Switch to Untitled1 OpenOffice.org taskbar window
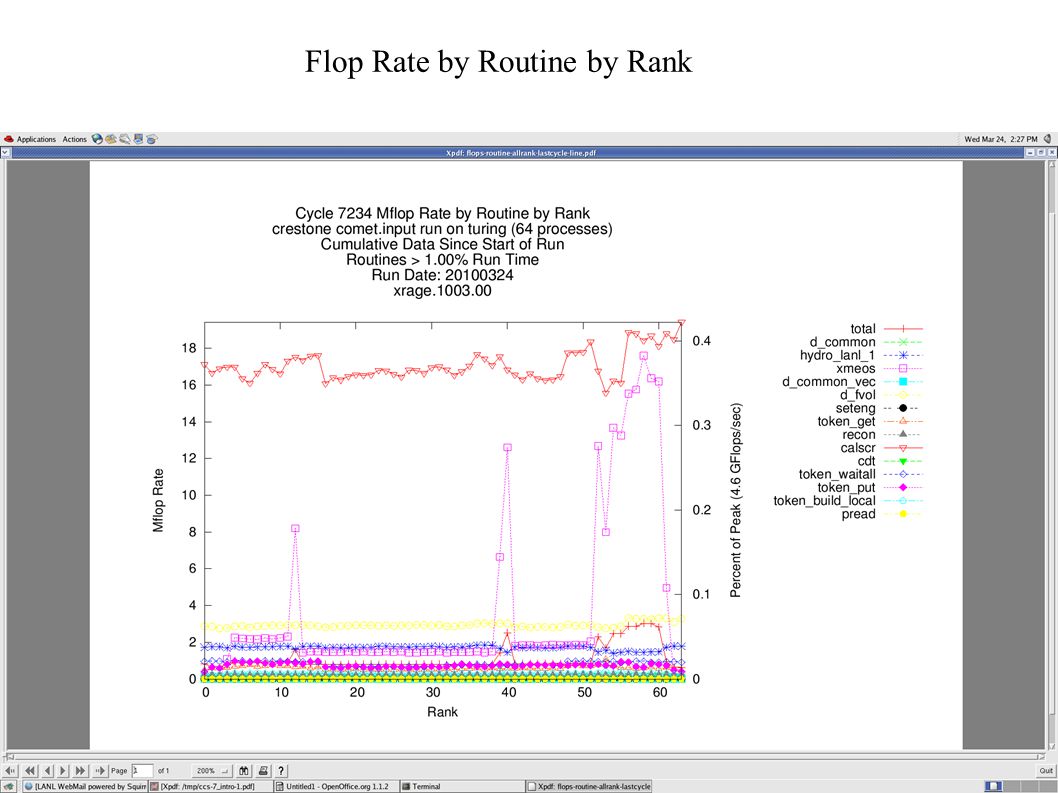The width and height of the screenshot is (1058, 793). [x=336, y=786]
